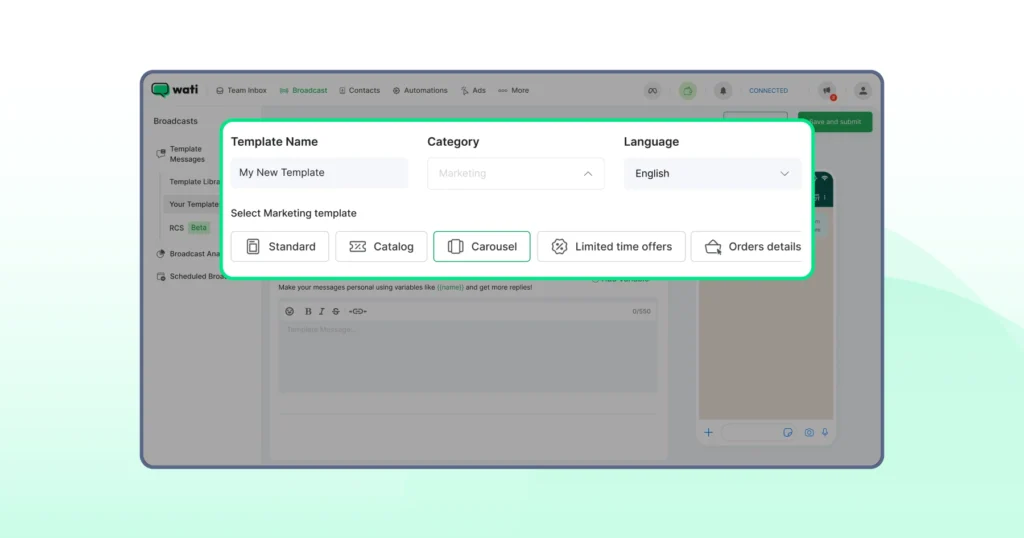The width and height of the screenshot is (1024, 538).
Task: Open RCS Beta in sidebar
Action: pyautogui.click(x=188, y=228)
